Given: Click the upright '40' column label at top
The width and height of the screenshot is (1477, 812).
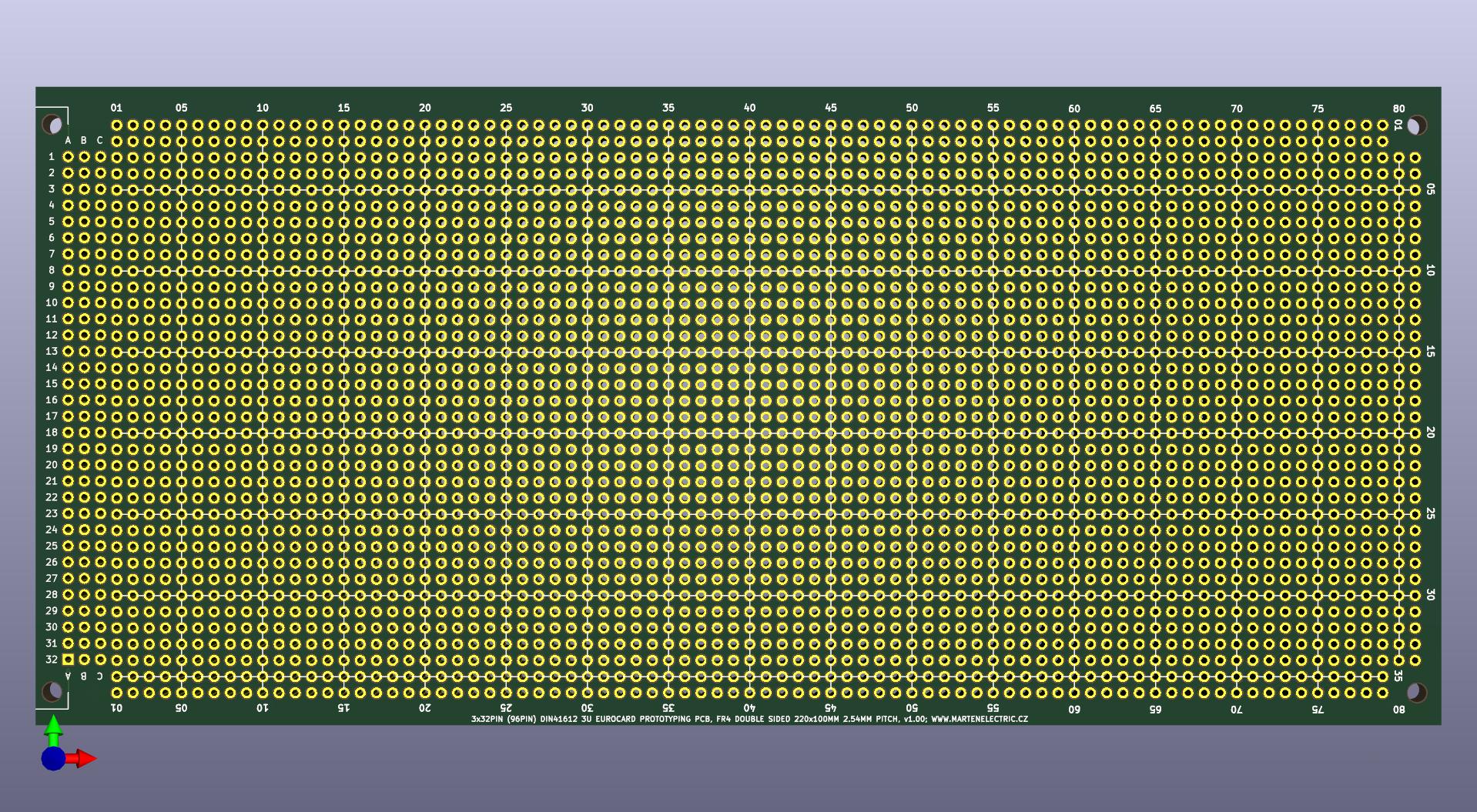Looking at the screenshot, I should coord(749,108).
